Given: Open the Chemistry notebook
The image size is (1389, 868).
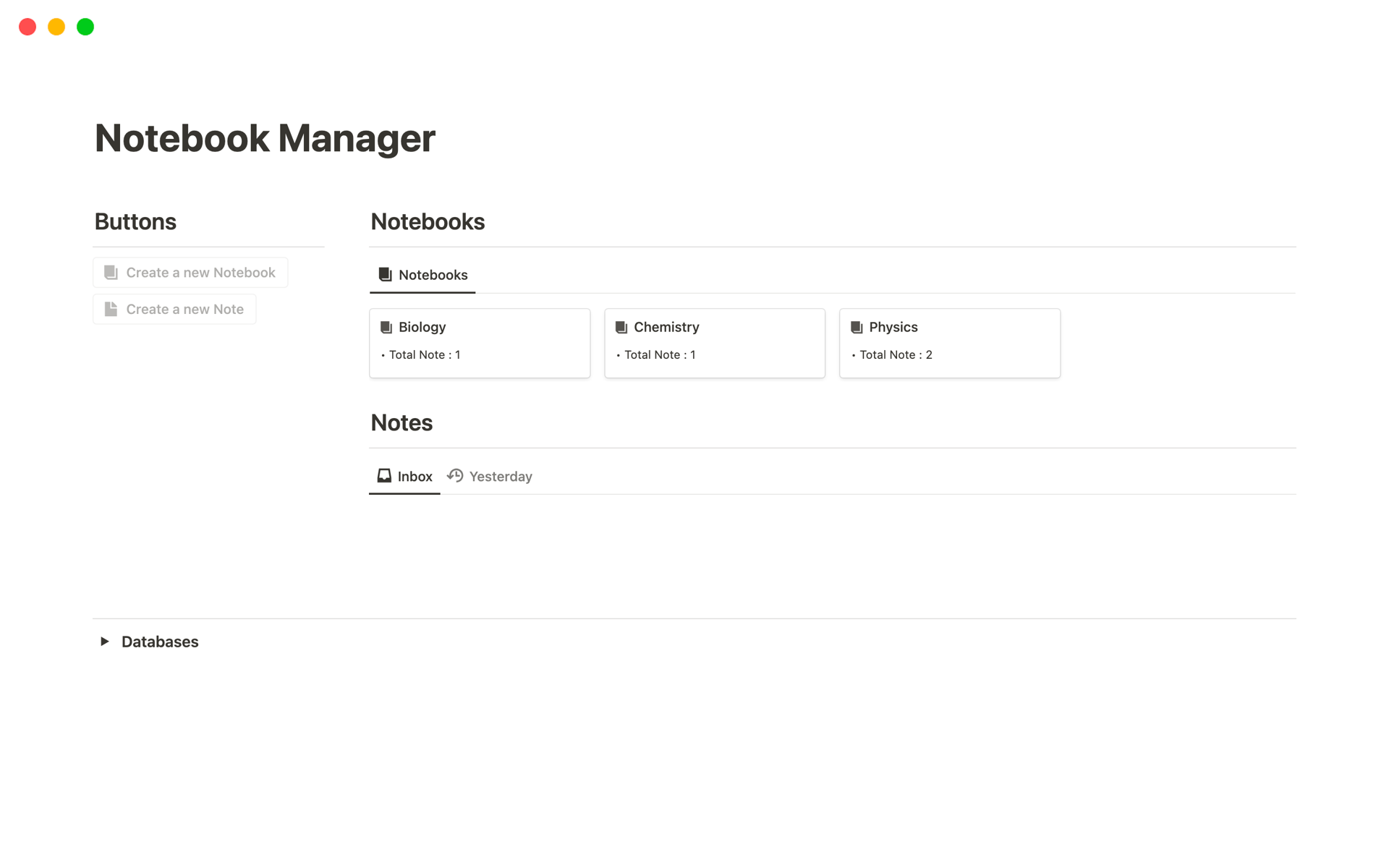Looking at the screenshot, I should point(666,327).
